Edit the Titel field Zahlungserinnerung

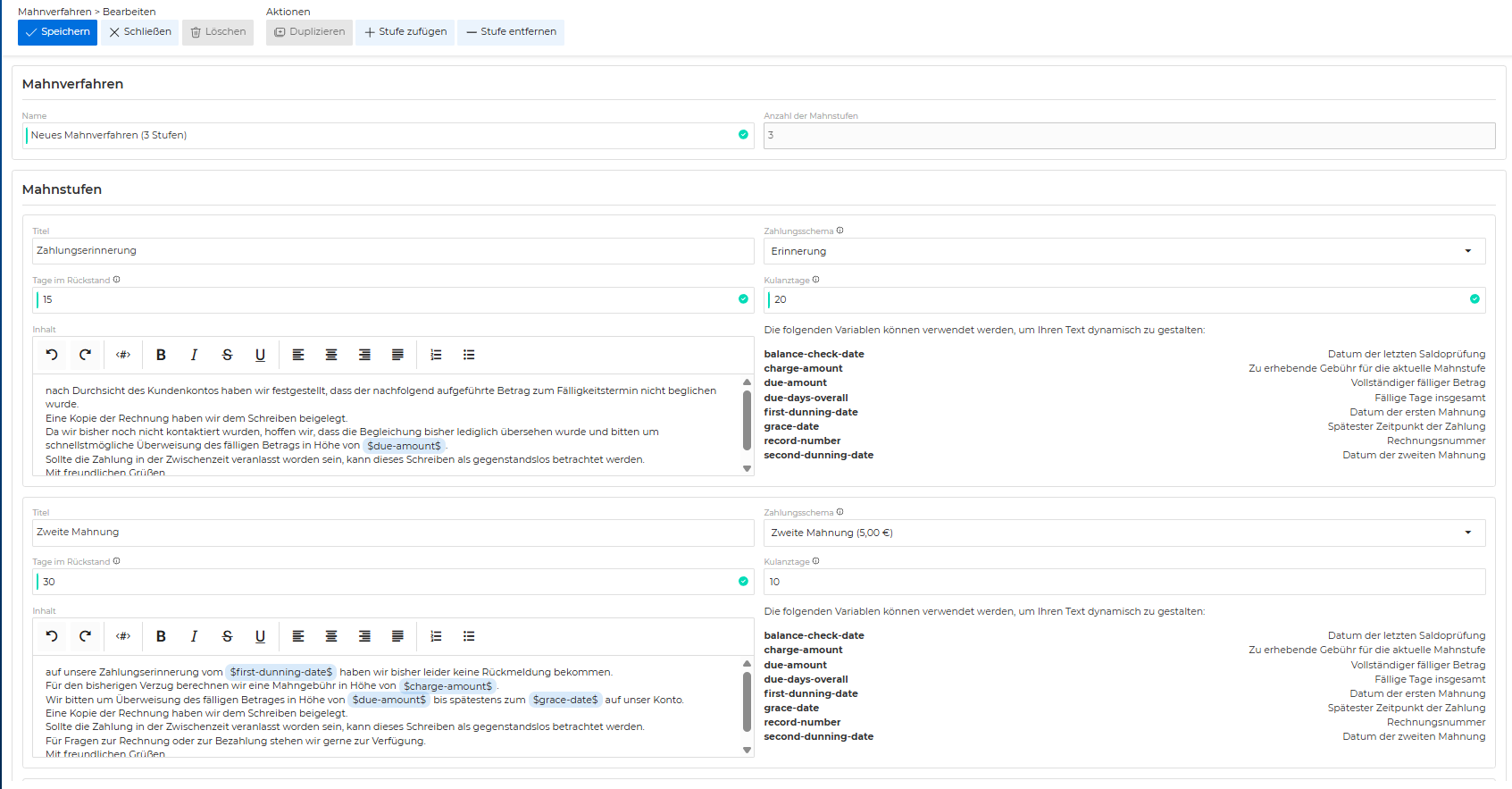coord(393,251)
